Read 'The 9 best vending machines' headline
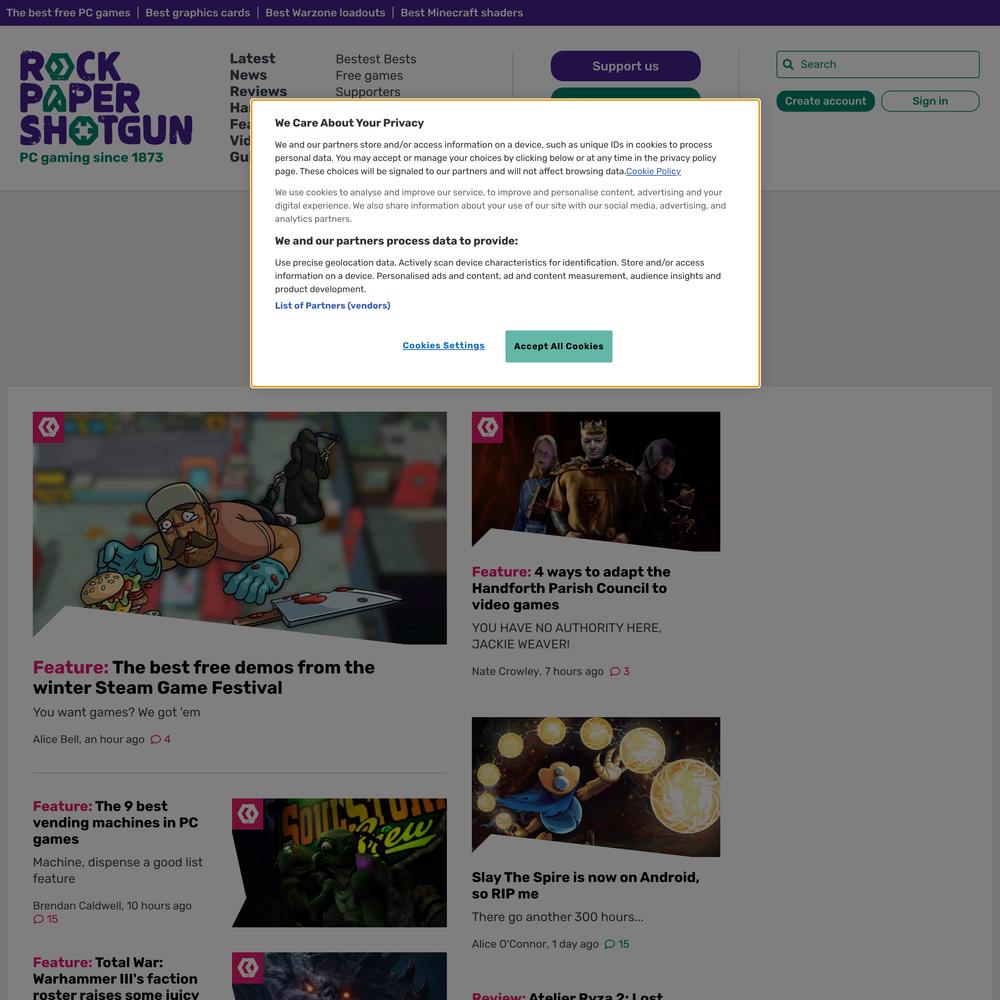This screenshot has width=1000, height=1000. (115, 823)
